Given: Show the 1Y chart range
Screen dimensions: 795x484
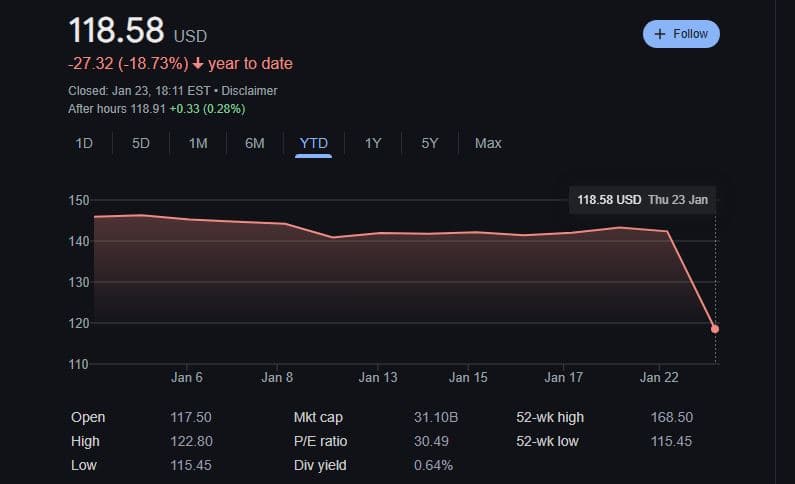Looking at the screenshot, I should [373, 143].
